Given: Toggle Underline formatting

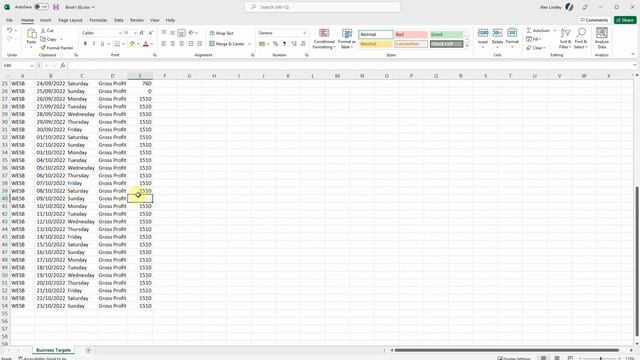Looking at the screenshot, I should [102, 44].
